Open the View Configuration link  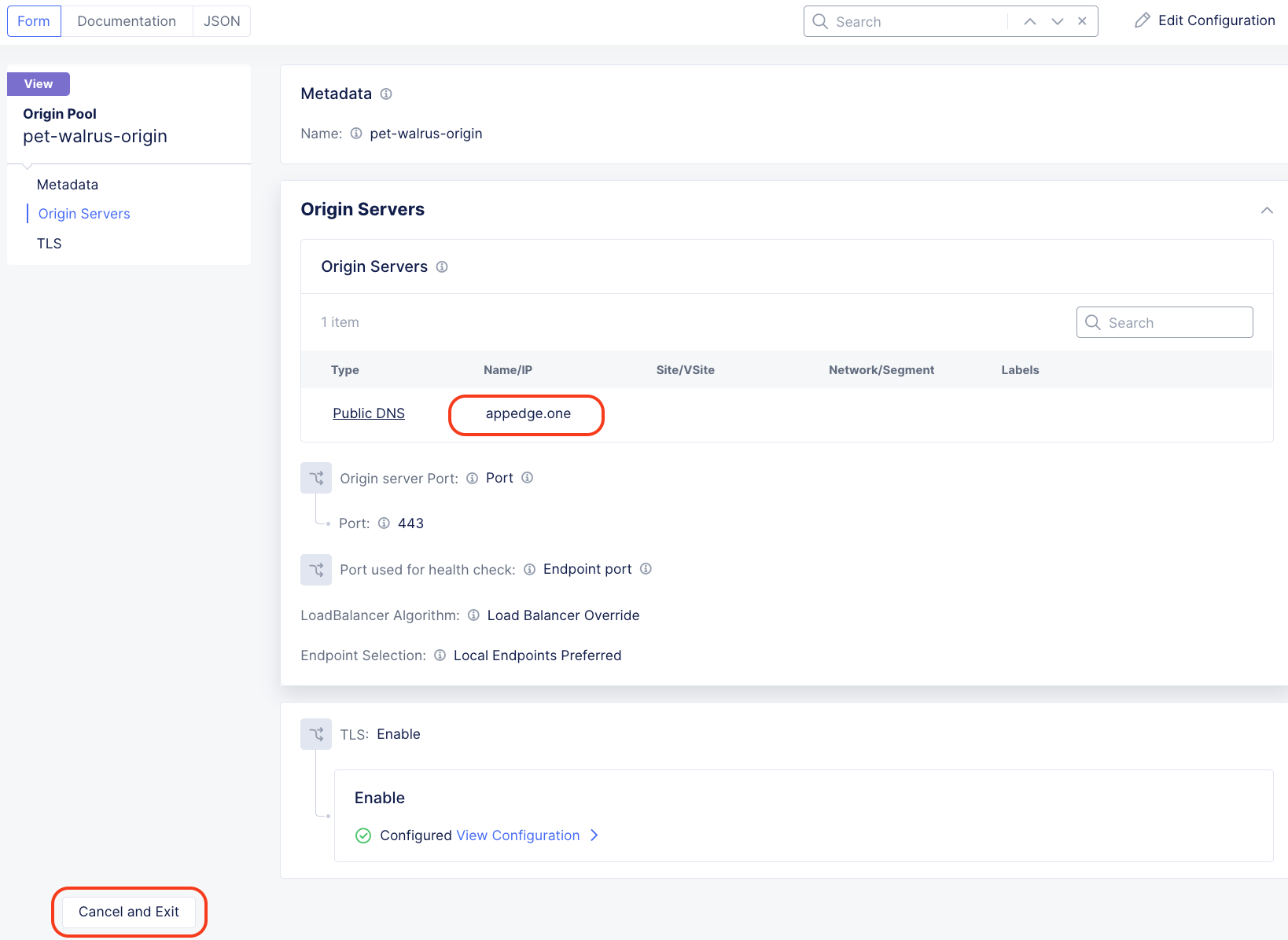click(x=518, y=835)
